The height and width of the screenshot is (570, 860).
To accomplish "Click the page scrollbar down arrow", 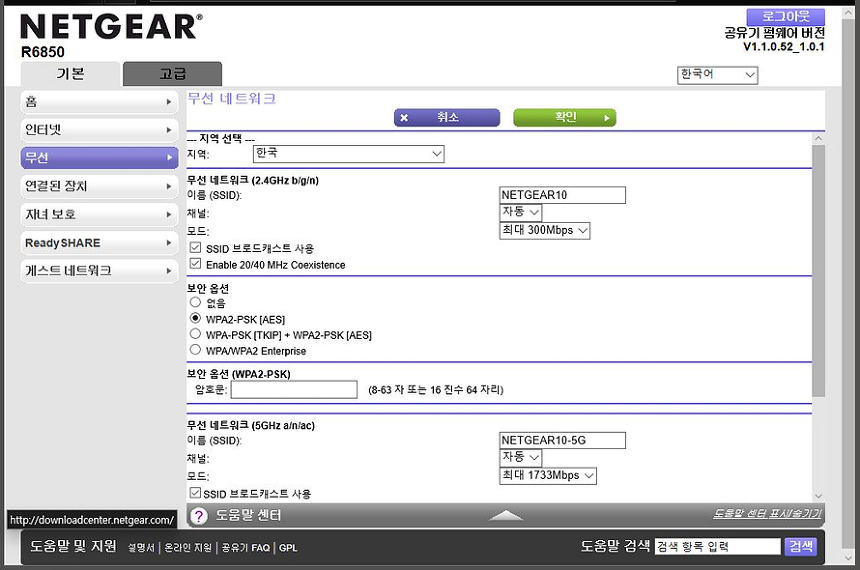I will click(850, 558).
